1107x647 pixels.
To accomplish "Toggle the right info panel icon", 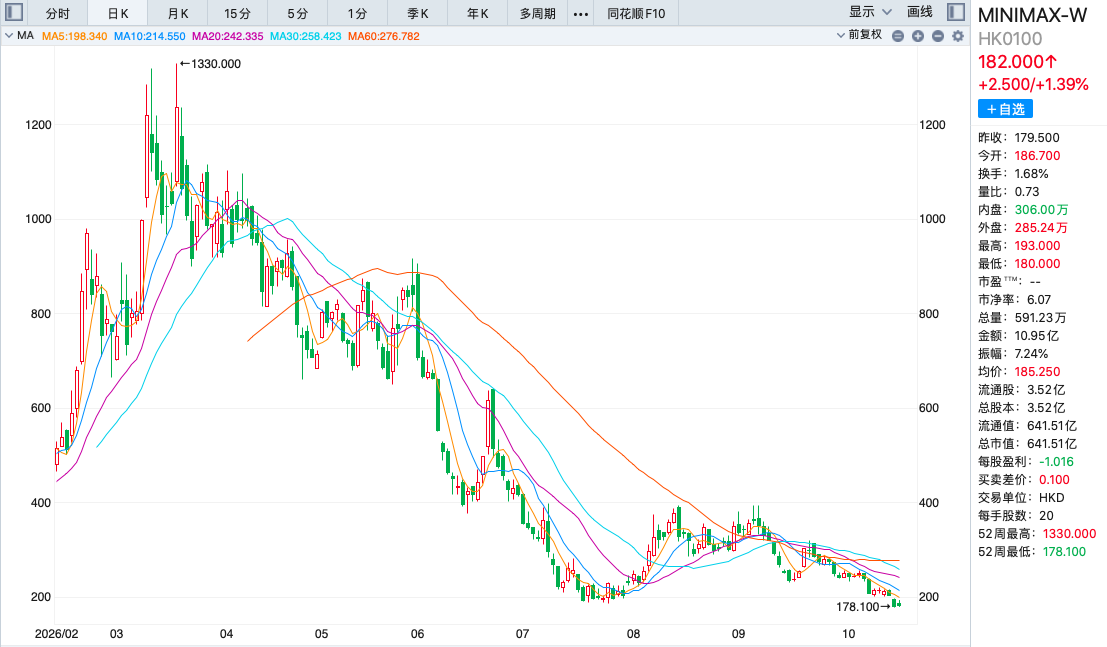I will (x=956, y=12).
